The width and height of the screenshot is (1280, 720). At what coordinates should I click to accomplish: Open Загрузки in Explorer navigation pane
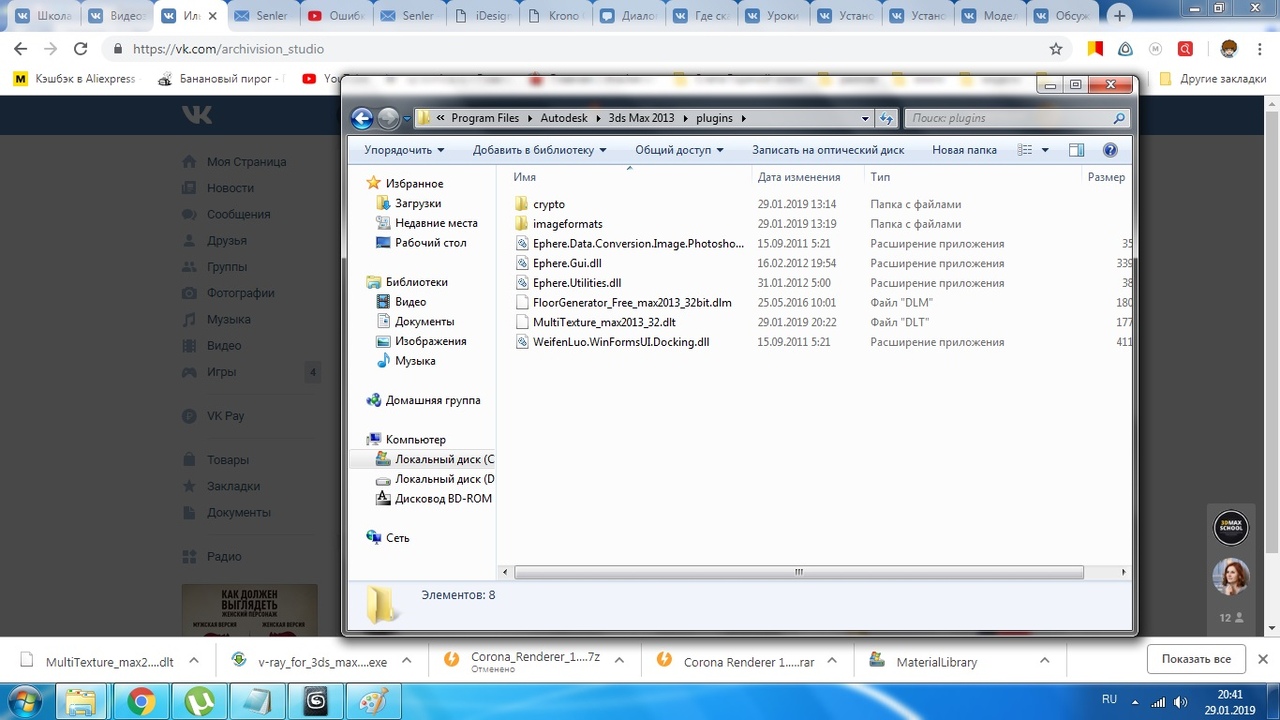click(417, 203)
